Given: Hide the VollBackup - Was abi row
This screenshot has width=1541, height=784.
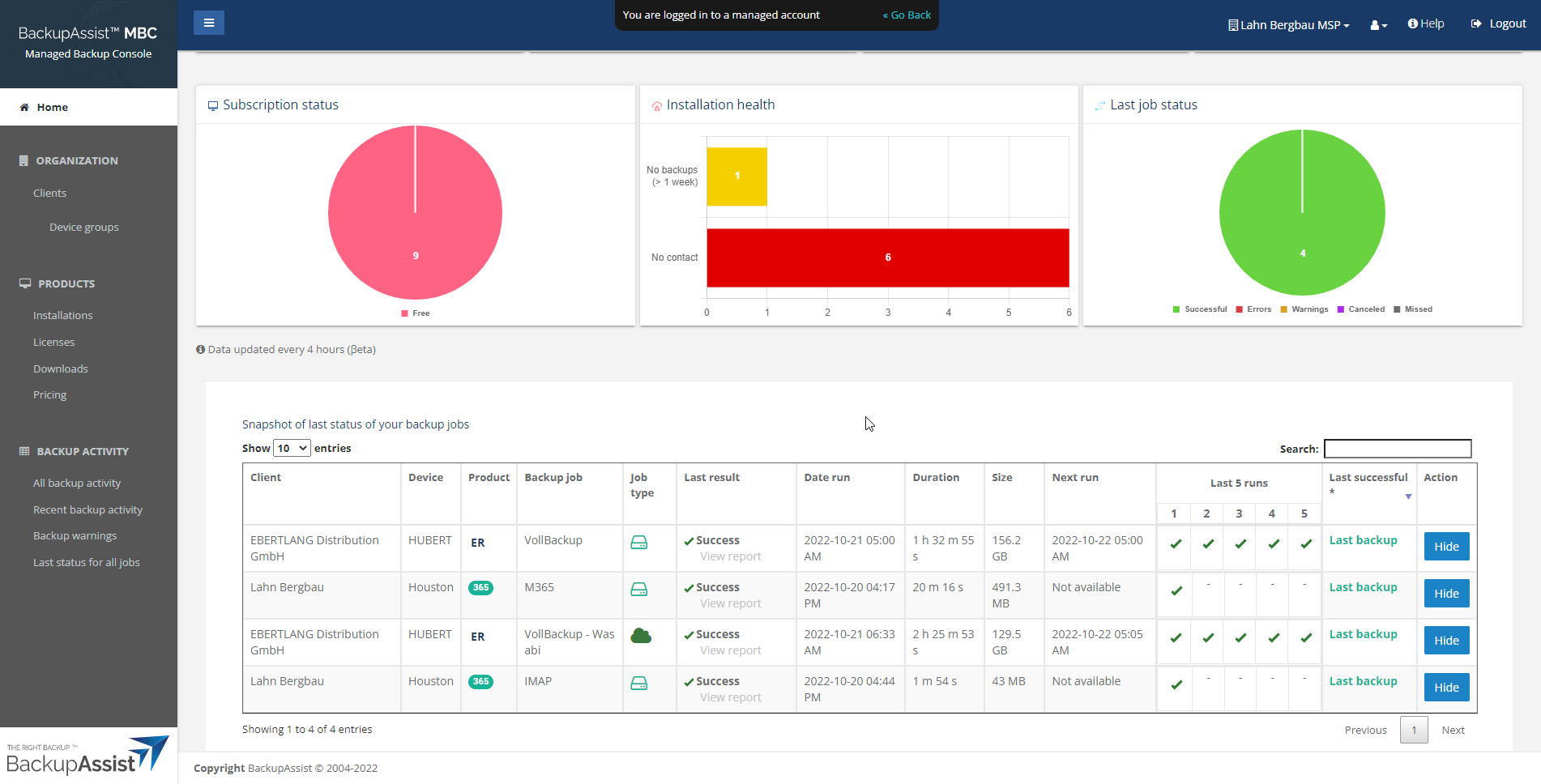Looking at the screenshot, I should pyautogui.click(x=1446, y=641).
